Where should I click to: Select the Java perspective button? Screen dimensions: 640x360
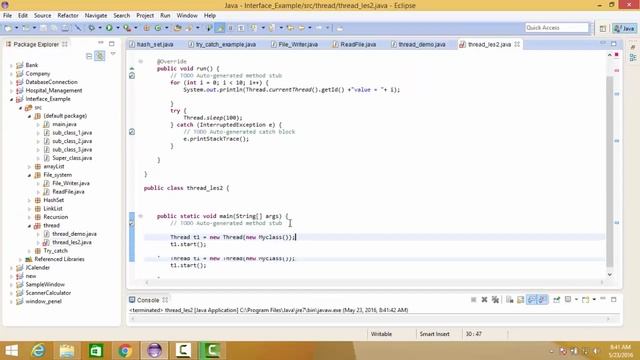pos(624,28)
